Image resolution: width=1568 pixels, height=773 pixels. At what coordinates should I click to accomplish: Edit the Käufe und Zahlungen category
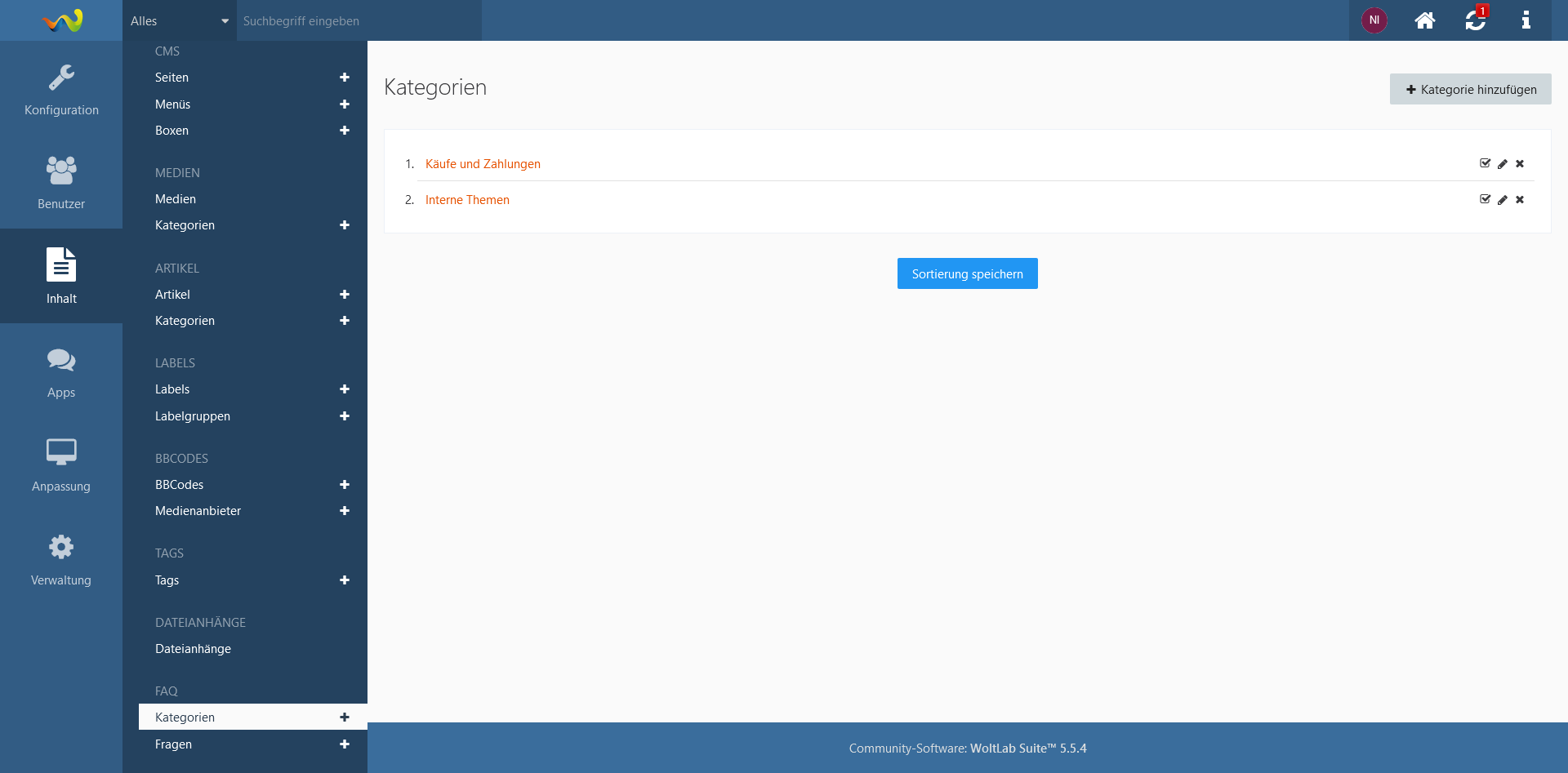pyautogui.click(x=1503, y=164)
